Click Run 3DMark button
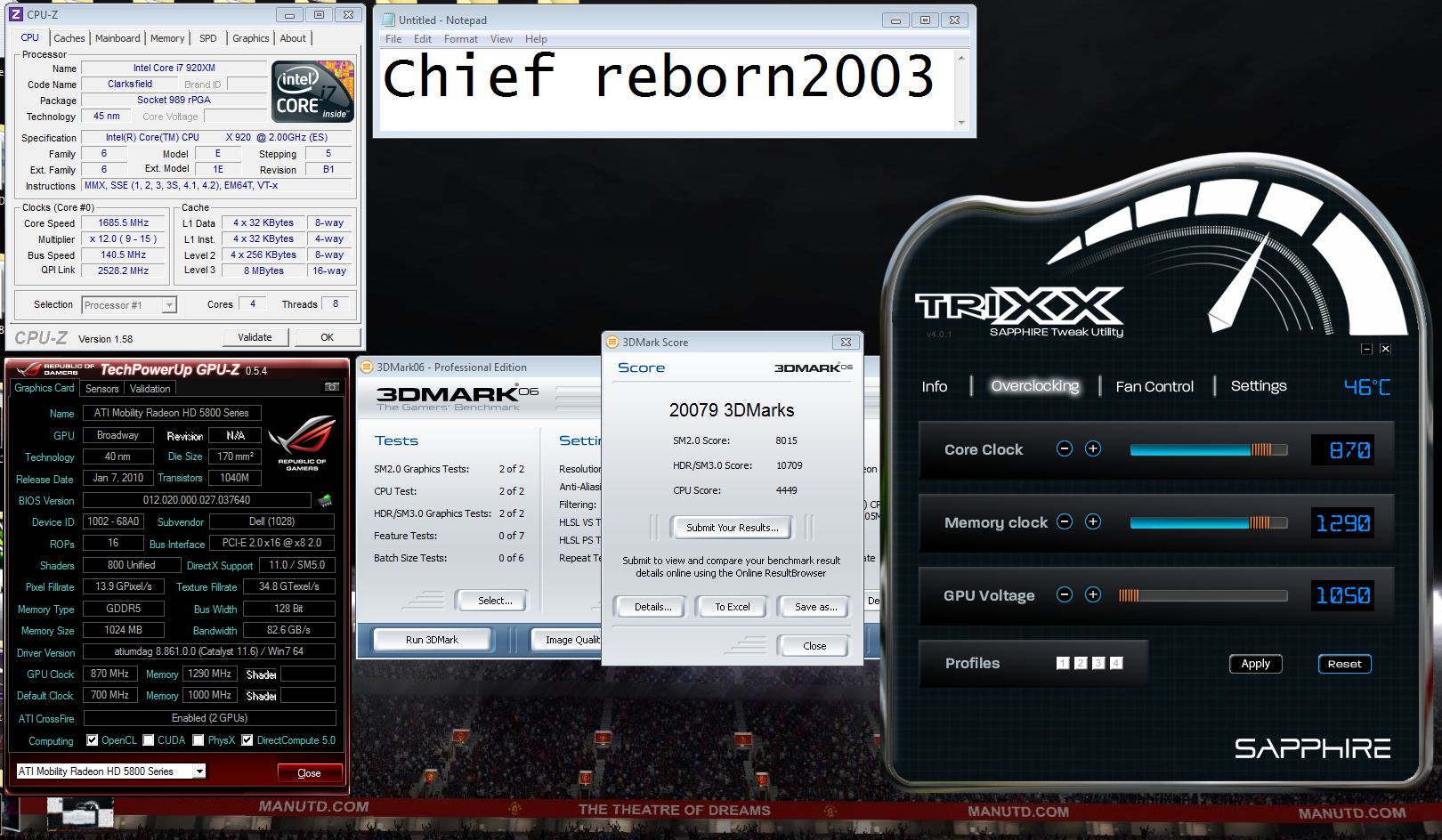1442x840 pixels. coord(432,640)
